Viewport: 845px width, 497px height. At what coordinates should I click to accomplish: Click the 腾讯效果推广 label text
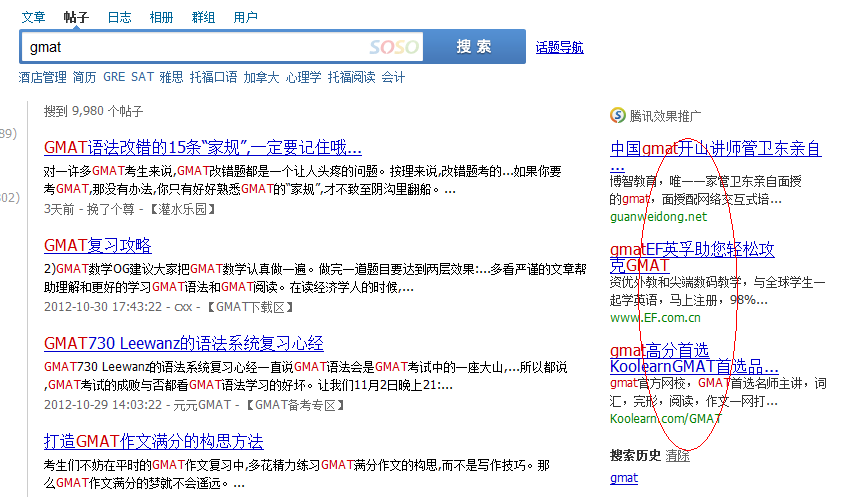click(665, 116)
